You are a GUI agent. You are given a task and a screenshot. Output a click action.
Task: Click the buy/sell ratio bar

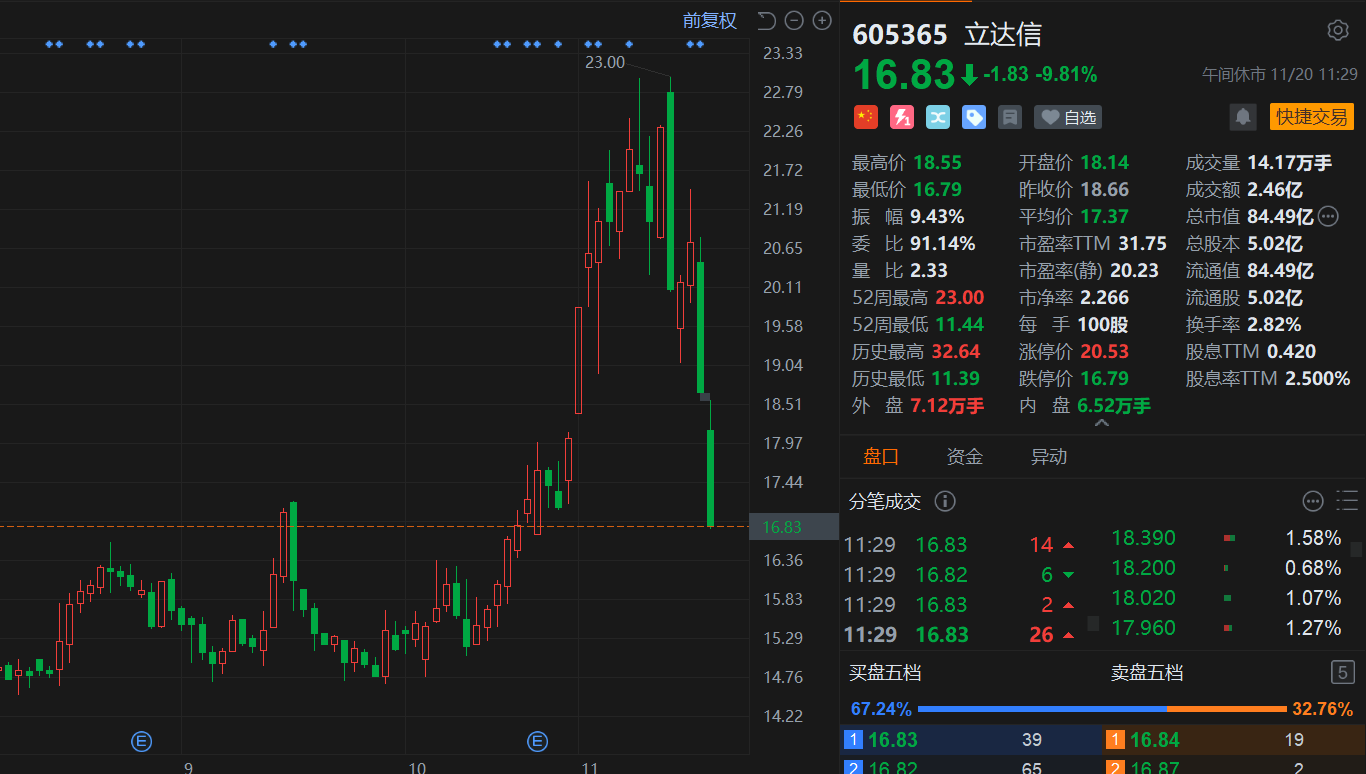(1102, 709)
